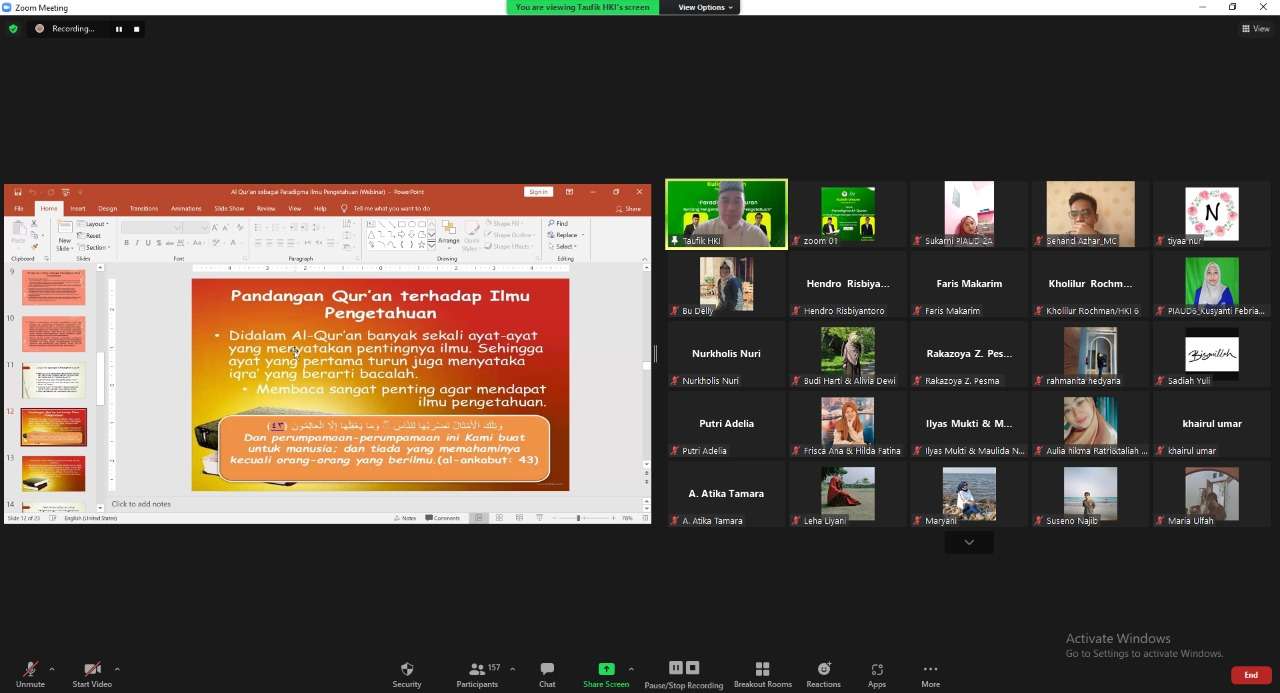The height and width of the screenshot is (693, 1280).
Task: Toggle Underline in shared PowerPoint ribbon
Action: tap(148, 243)
